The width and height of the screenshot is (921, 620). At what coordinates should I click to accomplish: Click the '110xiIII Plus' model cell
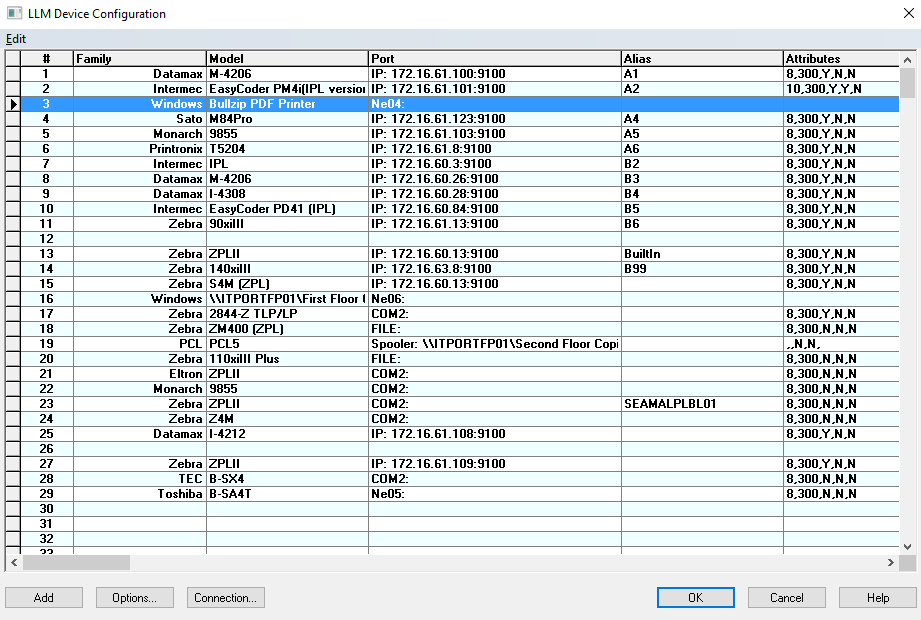click(287, 359)
